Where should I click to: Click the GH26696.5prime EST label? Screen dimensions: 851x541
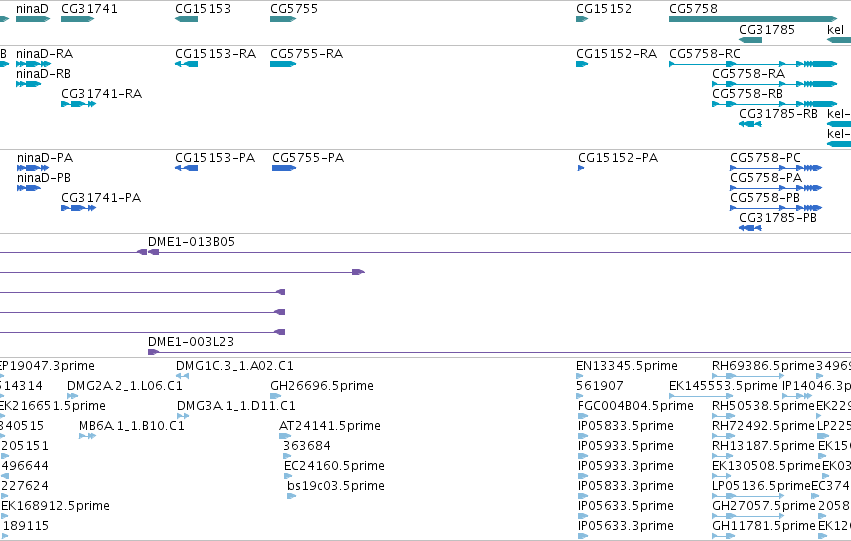coord(322,386)
